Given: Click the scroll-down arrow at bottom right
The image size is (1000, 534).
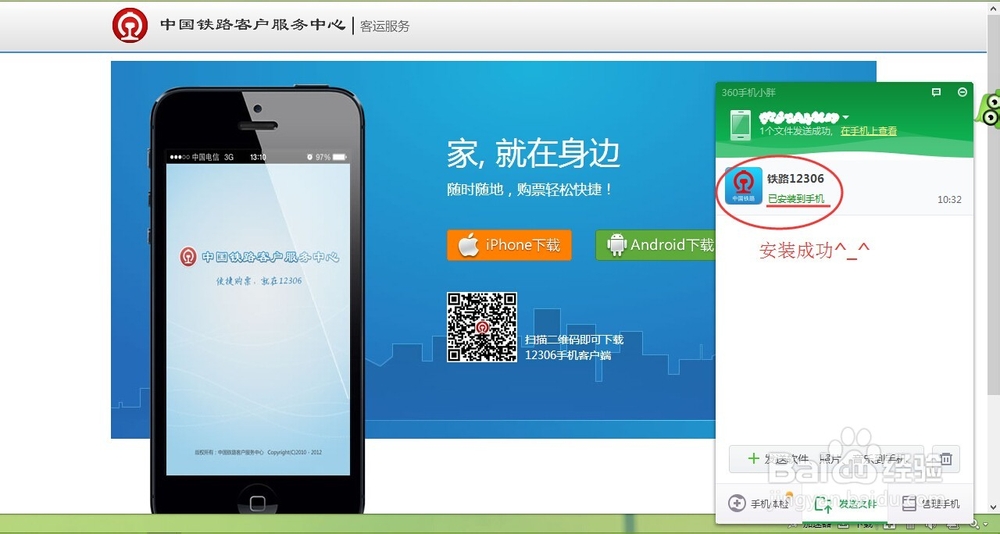Looking at the screenshot, I should pyautogui.click(x=993, y=507).
